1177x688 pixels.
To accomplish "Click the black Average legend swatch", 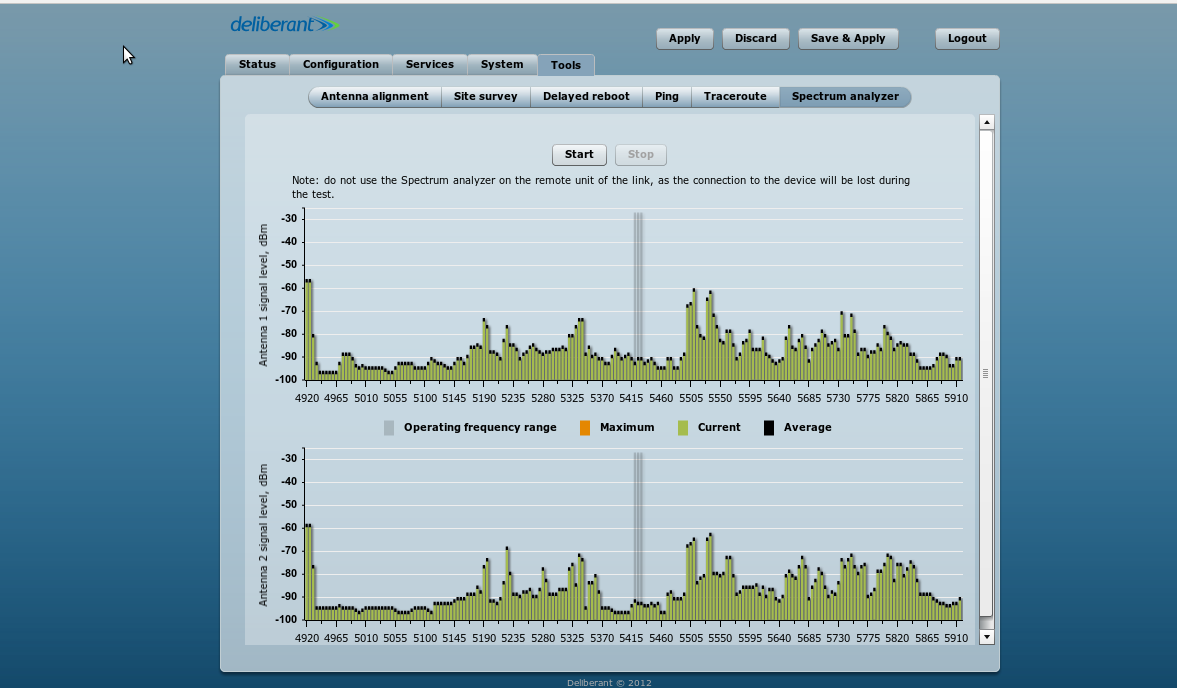I will point(769,428).
